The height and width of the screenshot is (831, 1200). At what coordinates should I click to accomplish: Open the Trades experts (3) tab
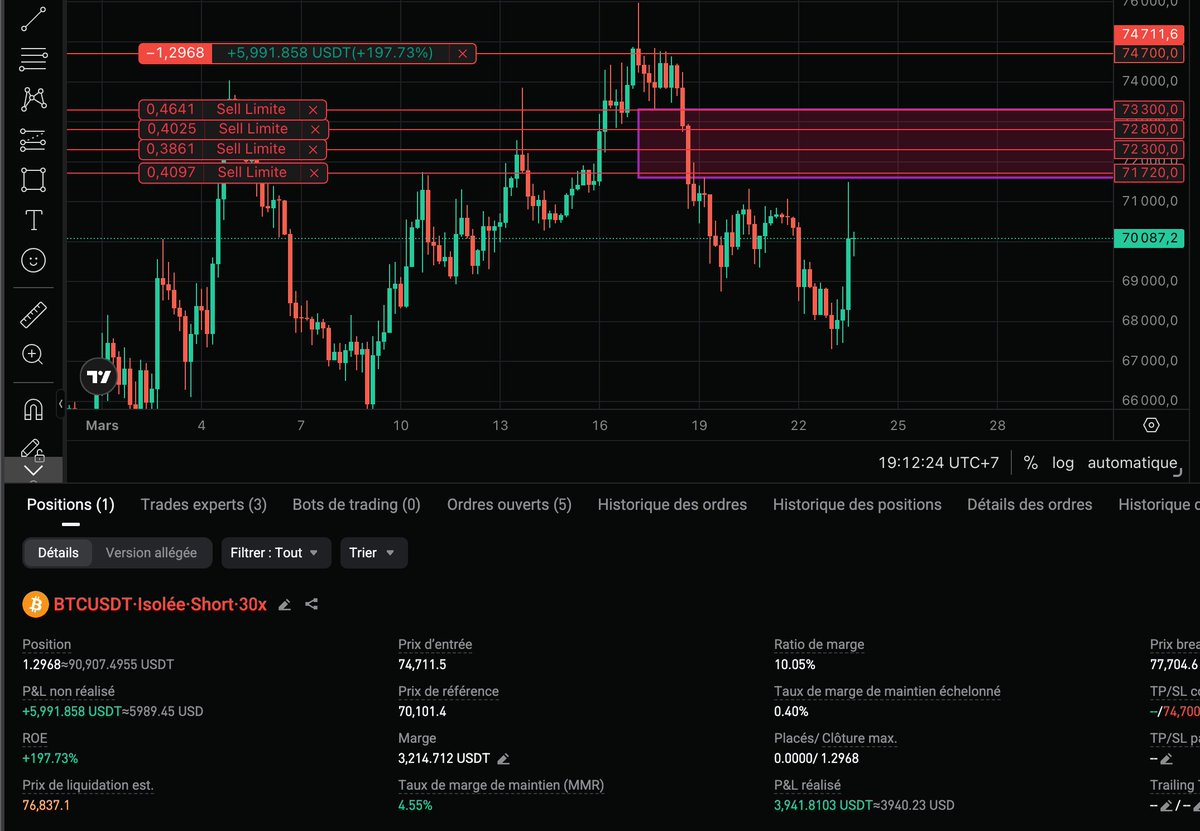click(x=204, y=505)
